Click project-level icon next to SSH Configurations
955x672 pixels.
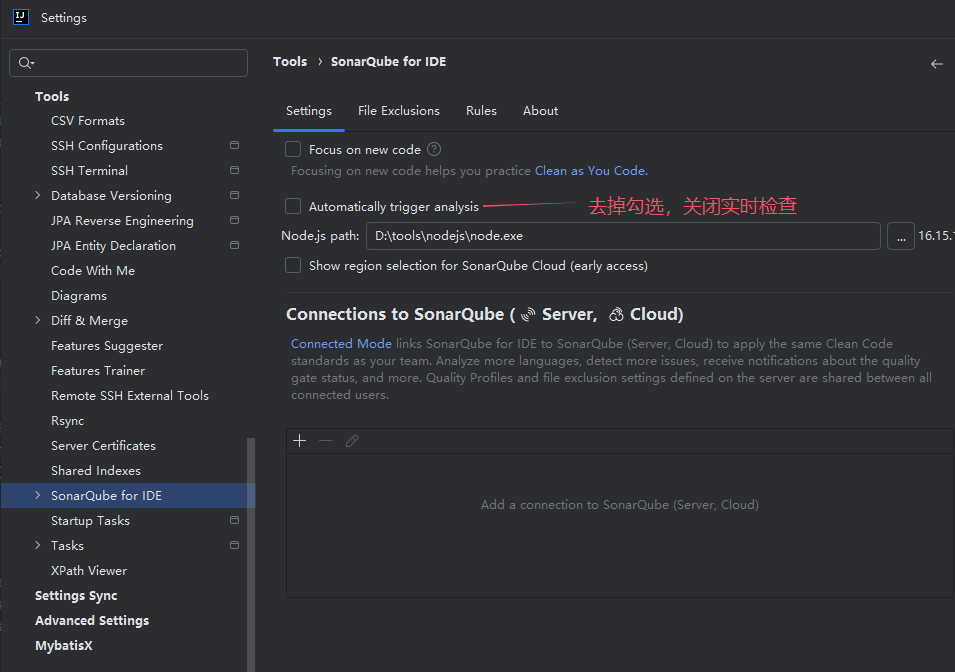tap(234, 146)
